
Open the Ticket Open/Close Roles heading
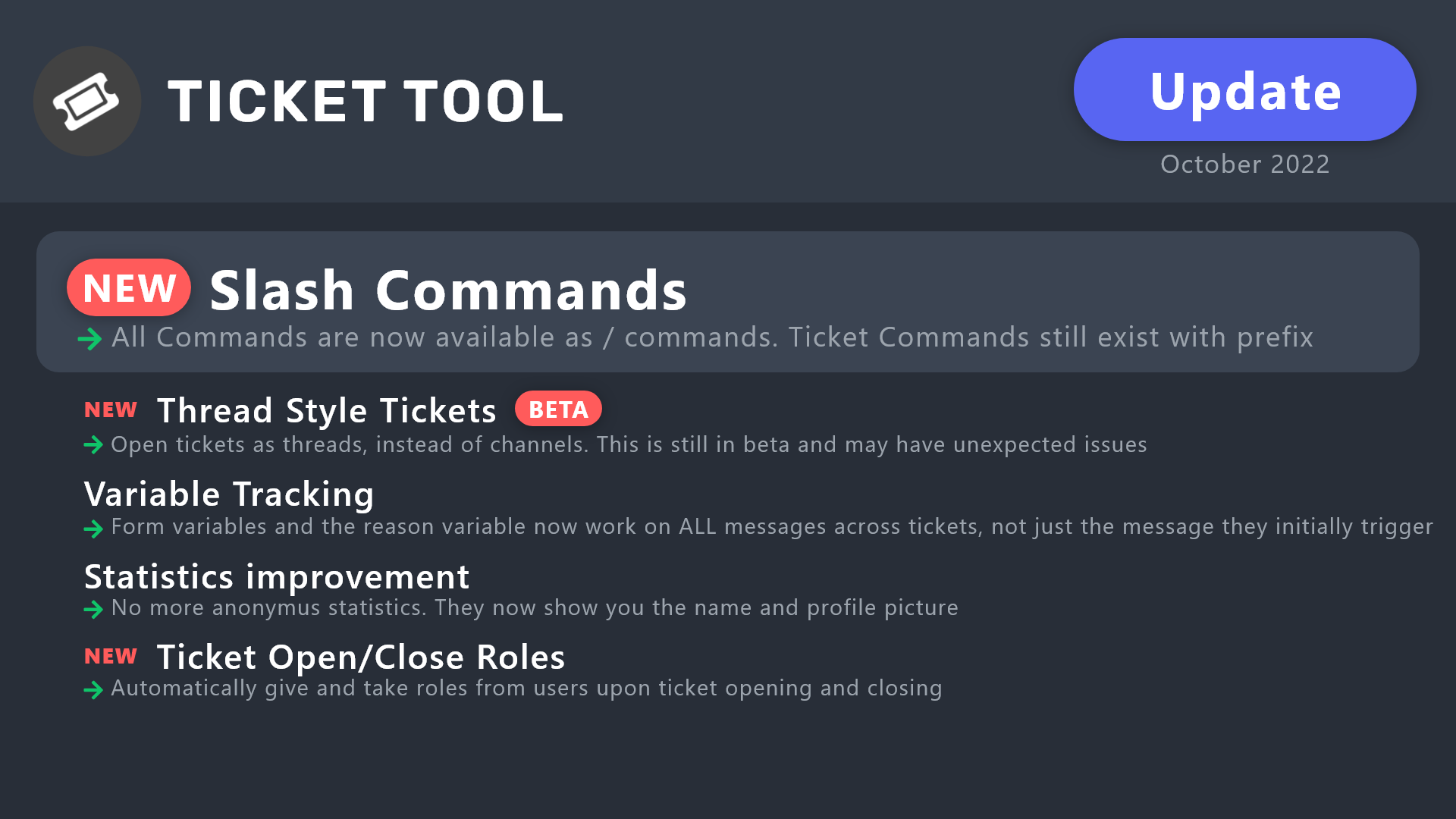click(360, 657)
